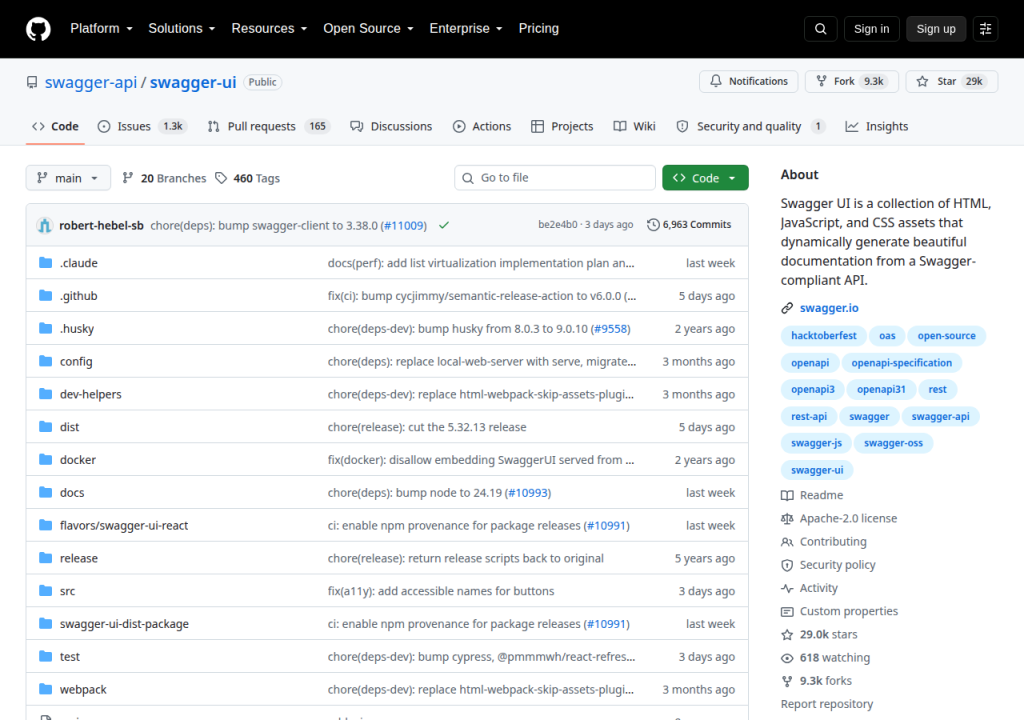
Task: Open the Discussions tab
Action: pyautogui.click(x=391, y=126)
